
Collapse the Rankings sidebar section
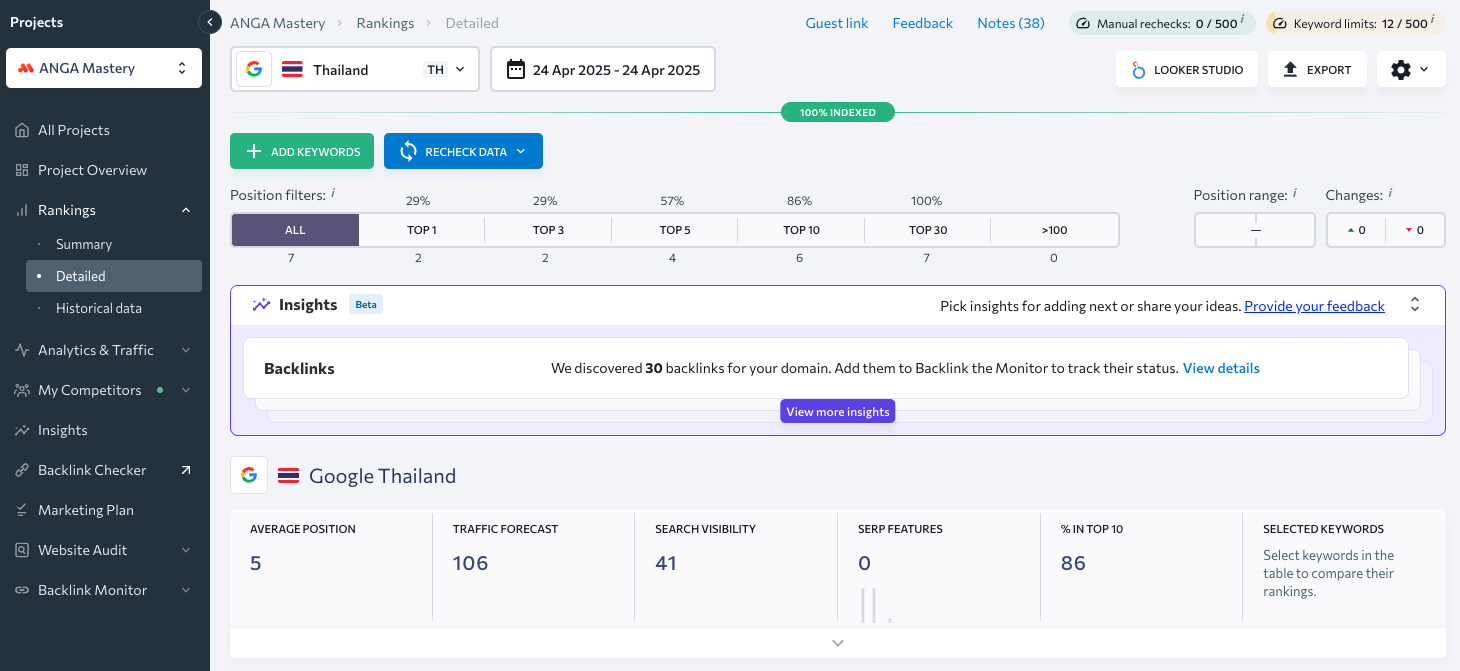pos(186,210)
